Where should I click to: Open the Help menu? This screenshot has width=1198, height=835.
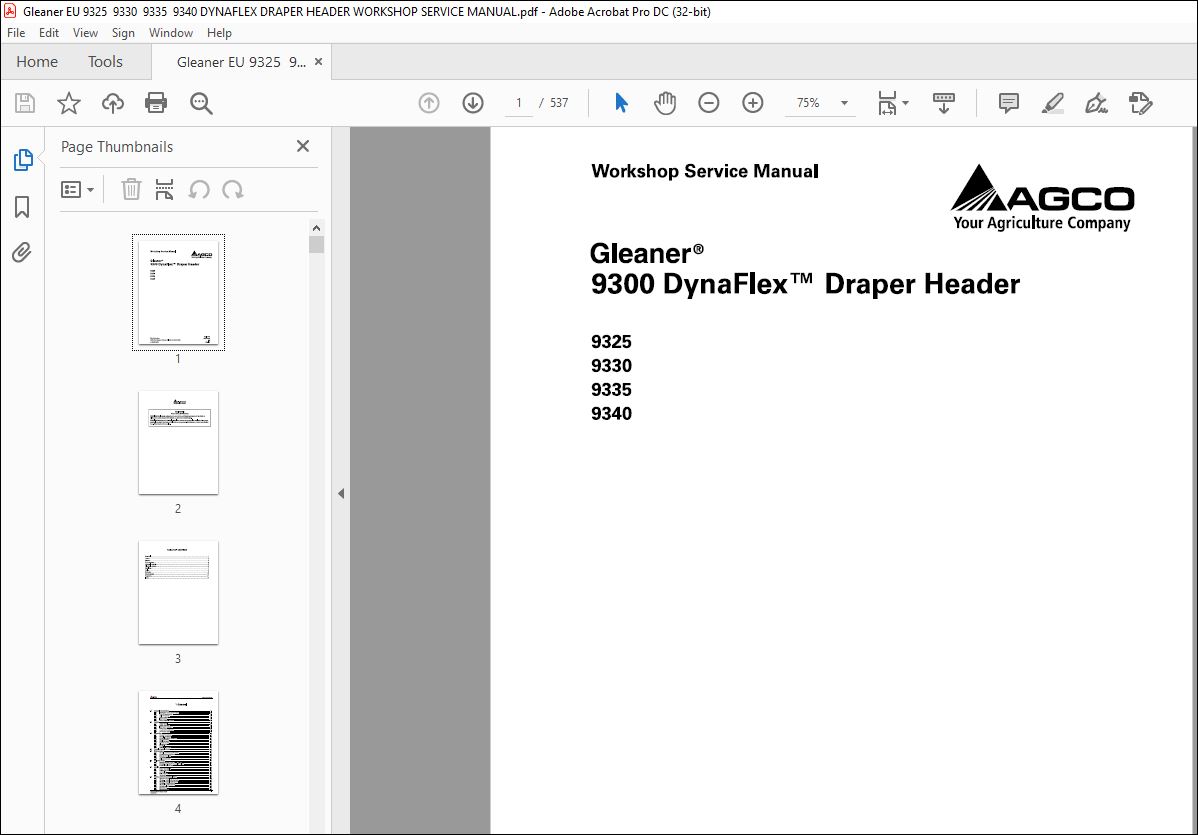pyautogui.click(x=219, y=33)
